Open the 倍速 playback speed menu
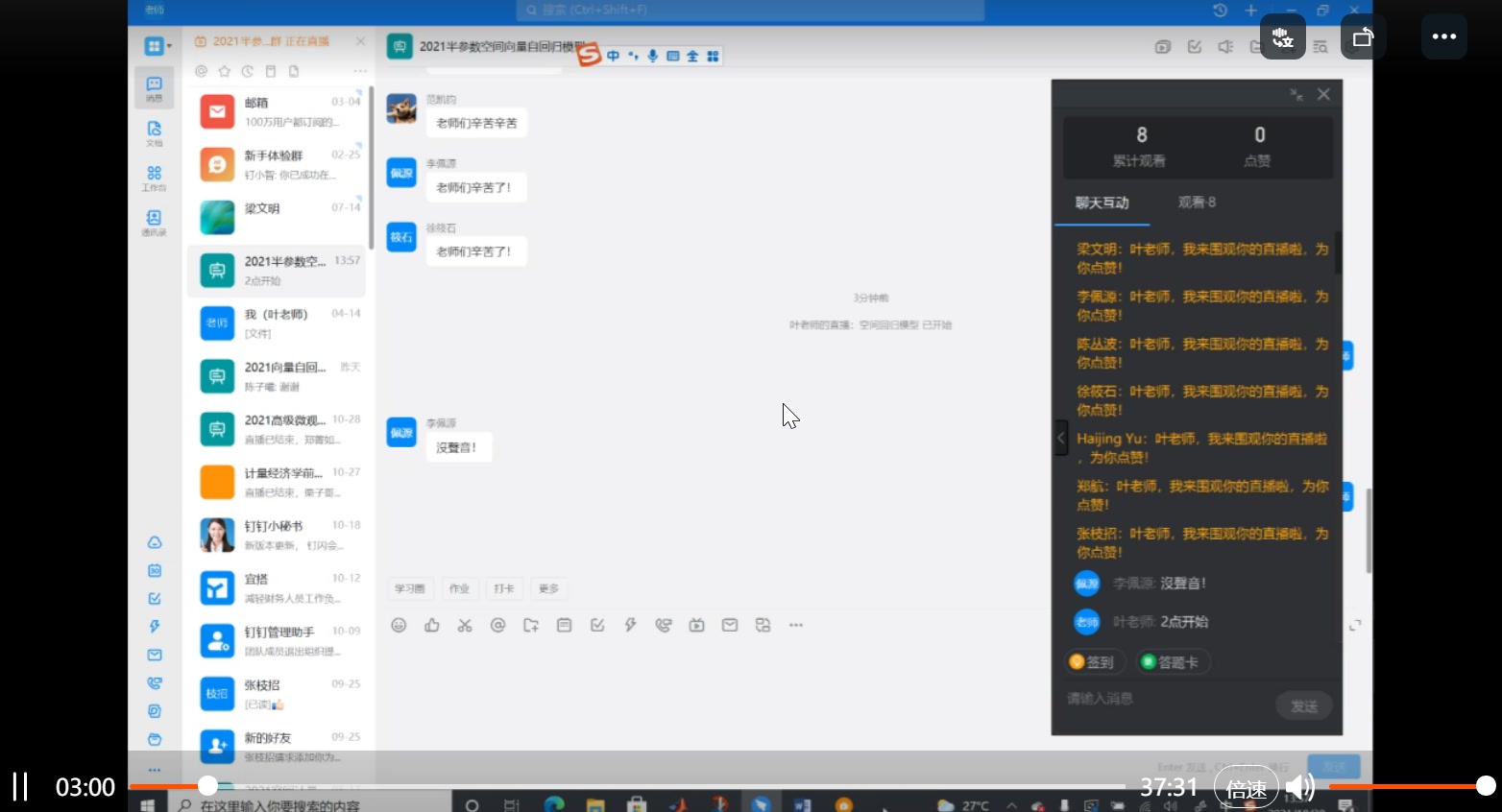 (1246, 789)
